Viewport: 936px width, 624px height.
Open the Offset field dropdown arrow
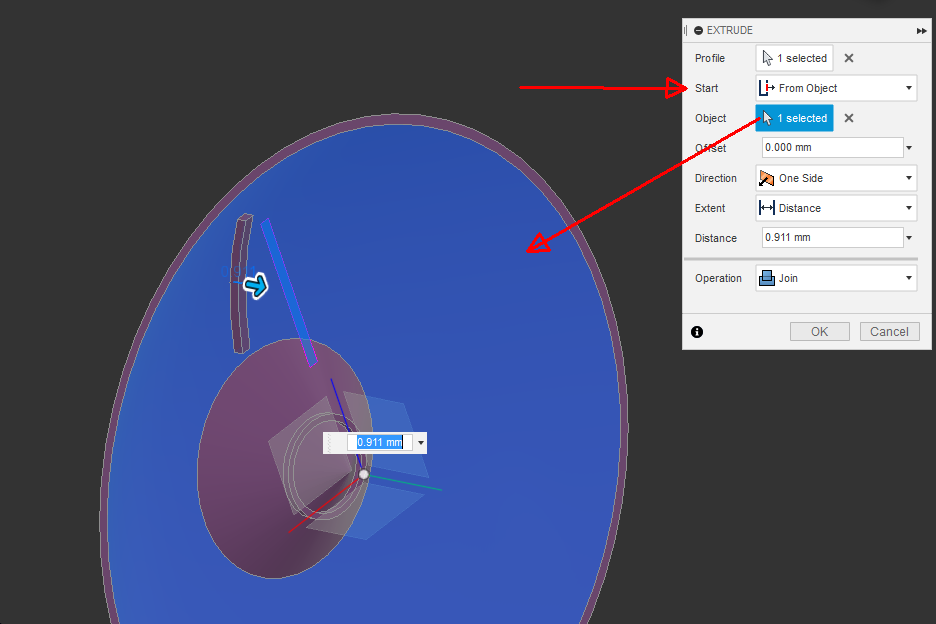click(x=909, y=147)
